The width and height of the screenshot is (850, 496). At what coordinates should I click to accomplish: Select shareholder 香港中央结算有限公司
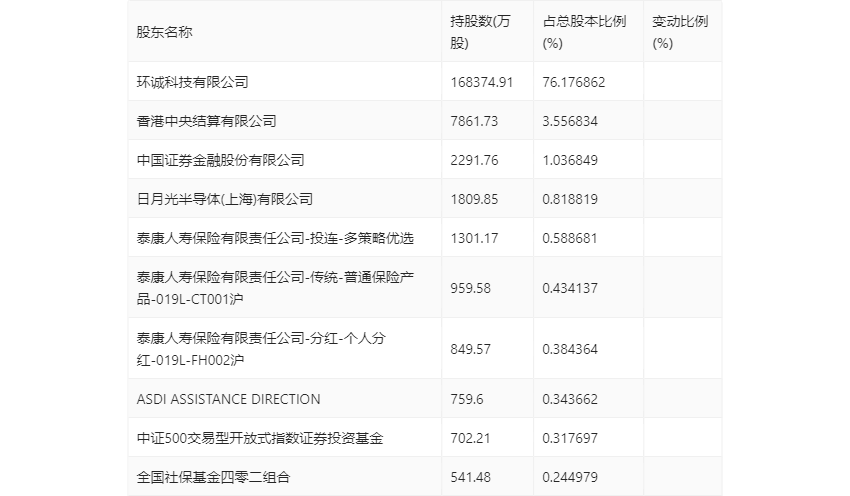point(207,121)
